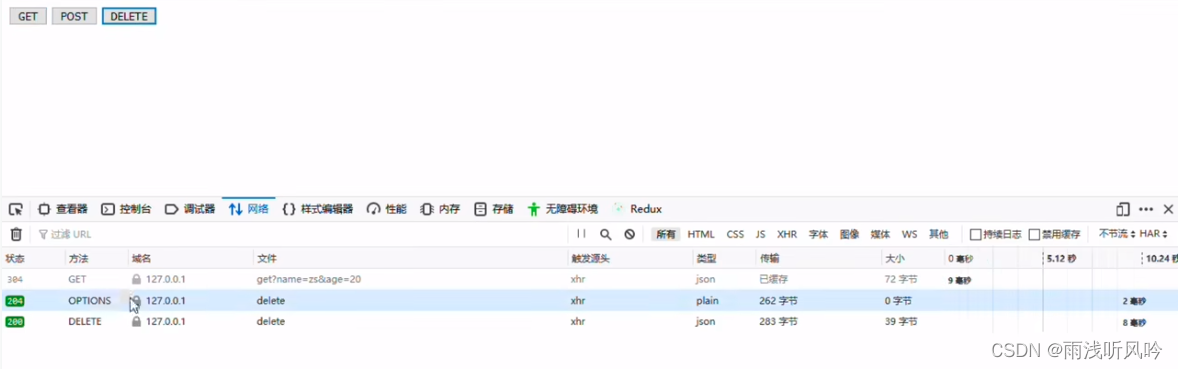Filter requests by CSS
The width and height of the screenshot is (1178, 369).
coord(735,234)
